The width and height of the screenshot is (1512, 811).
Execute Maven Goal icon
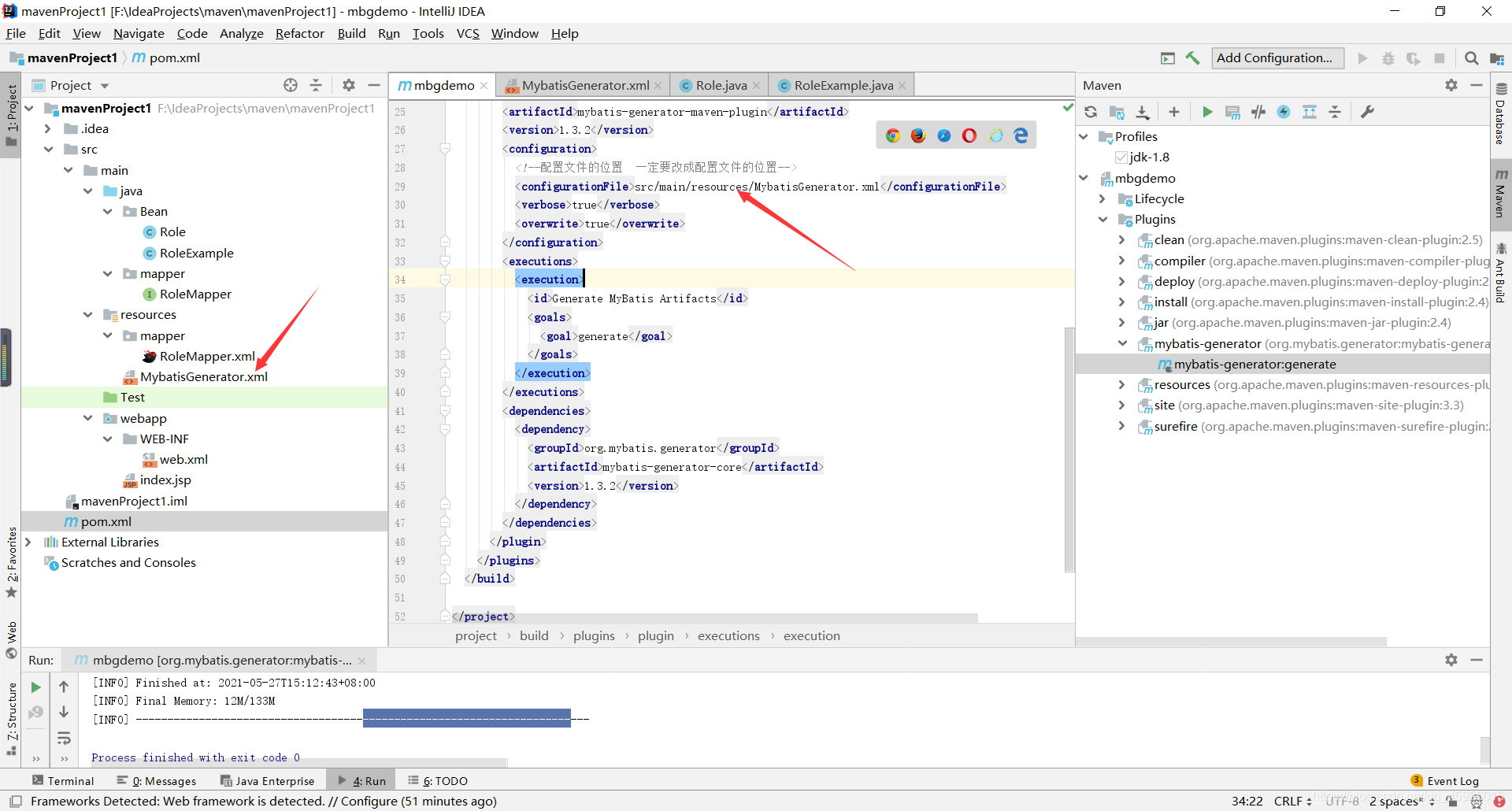coord(1232,112)
